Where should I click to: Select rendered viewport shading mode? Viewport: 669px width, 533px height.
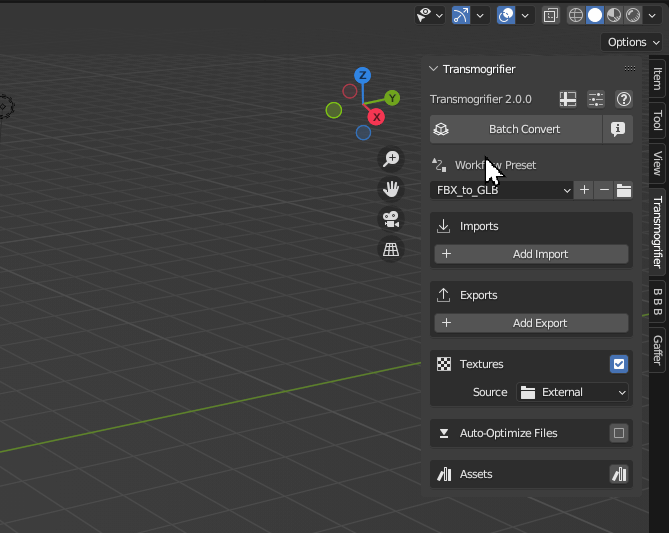(633, 15)
